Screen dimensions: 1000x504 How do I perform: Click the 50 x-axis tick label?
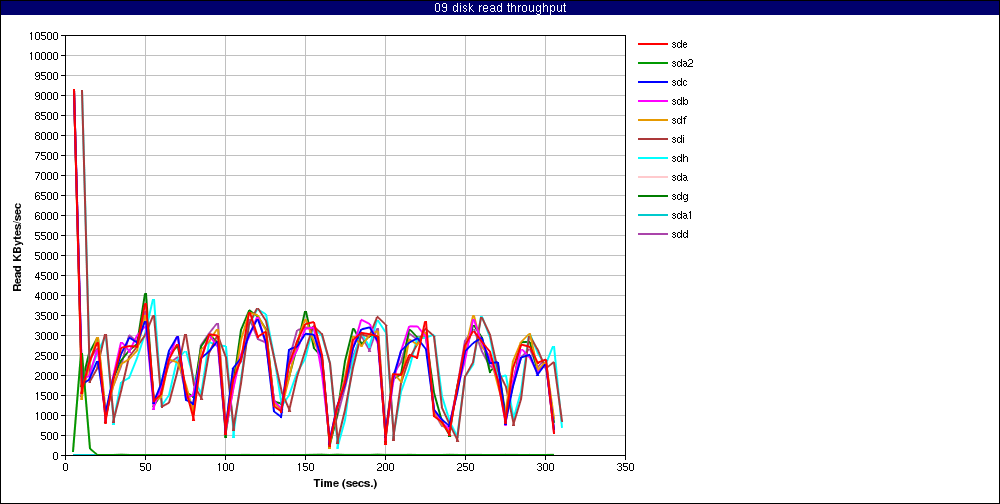(145, 467)
